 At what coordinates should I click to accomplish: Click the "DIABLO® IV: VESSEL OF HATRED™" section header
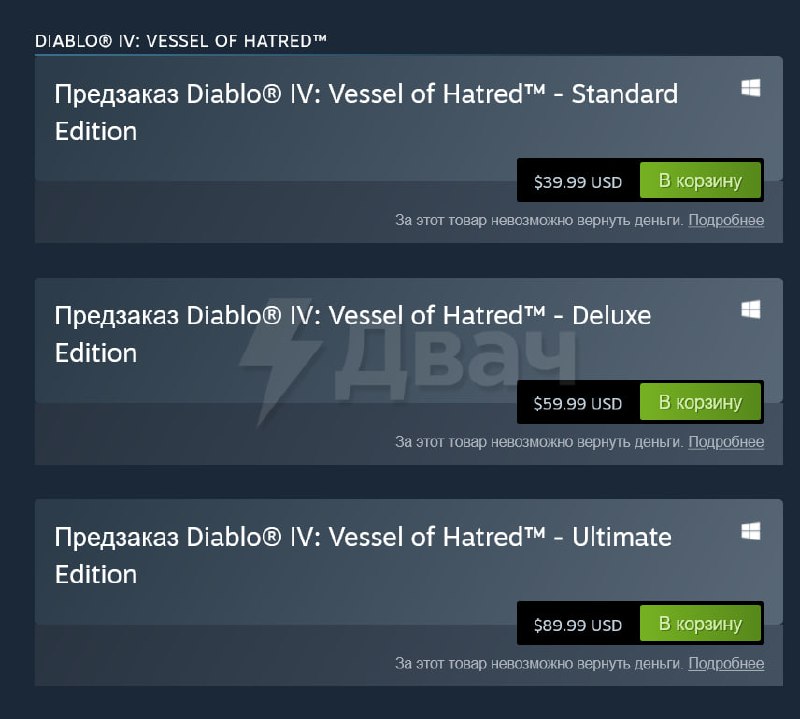(181, 41)
